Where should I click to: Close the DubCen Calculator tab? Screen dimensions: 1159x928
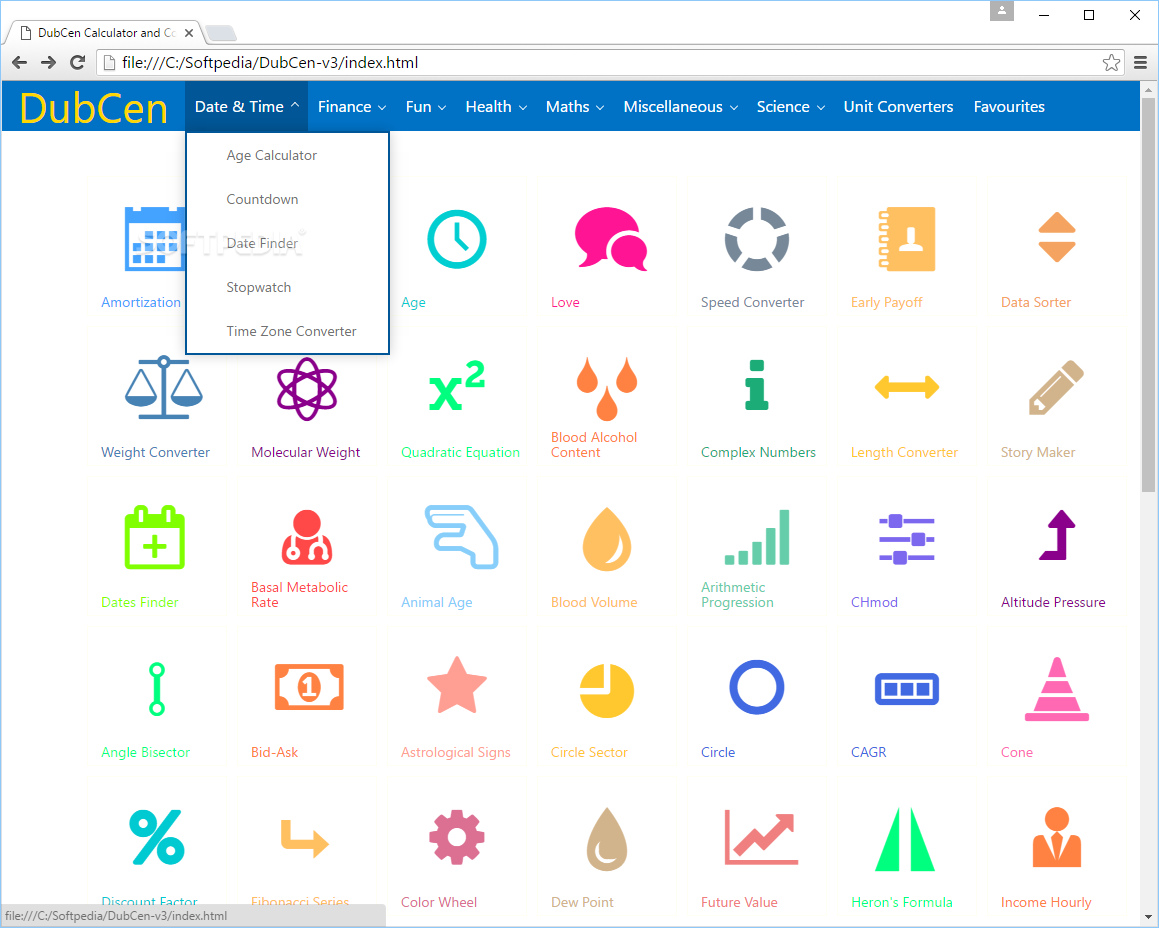click(188, 33)
